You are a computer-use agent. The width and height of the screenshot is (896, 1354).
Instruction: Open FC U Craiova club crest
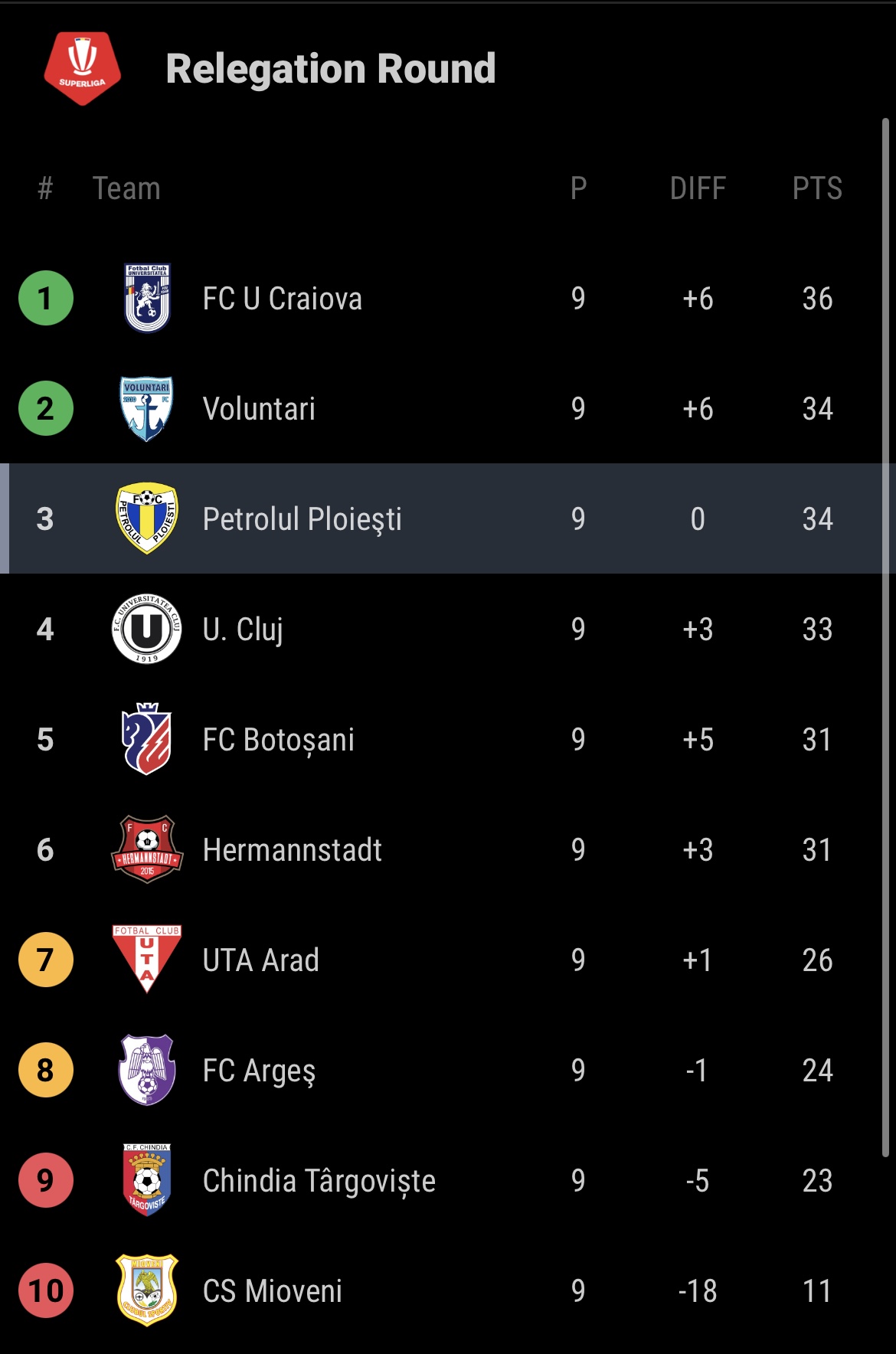[x=147, y=298]
